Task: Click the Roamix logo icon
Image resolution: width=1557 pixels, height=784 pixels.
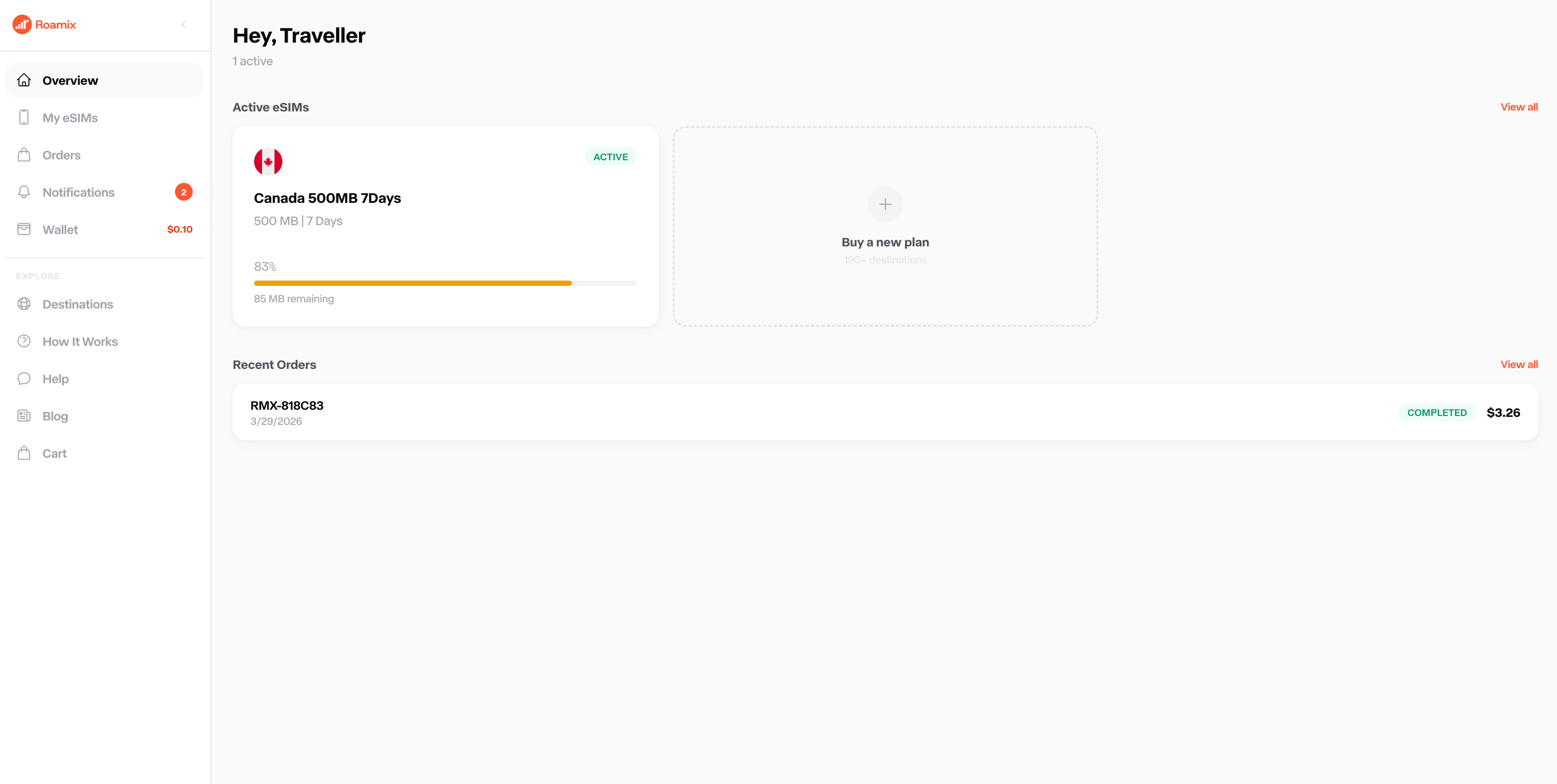Action: click(22, 25)
